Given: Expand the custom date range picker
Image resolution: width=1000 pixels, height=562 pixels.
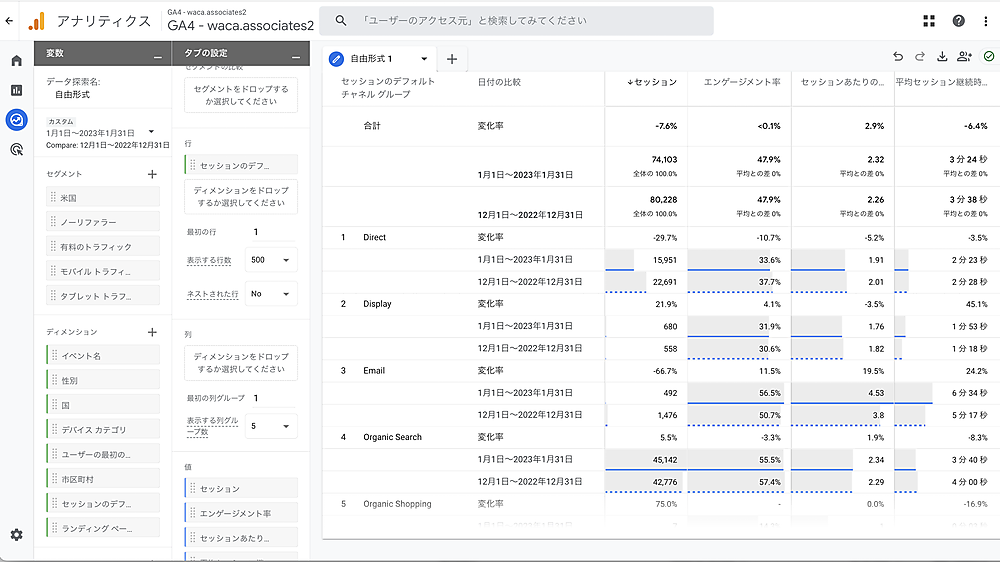Looking at the screenshot, I should coord(151,132).
